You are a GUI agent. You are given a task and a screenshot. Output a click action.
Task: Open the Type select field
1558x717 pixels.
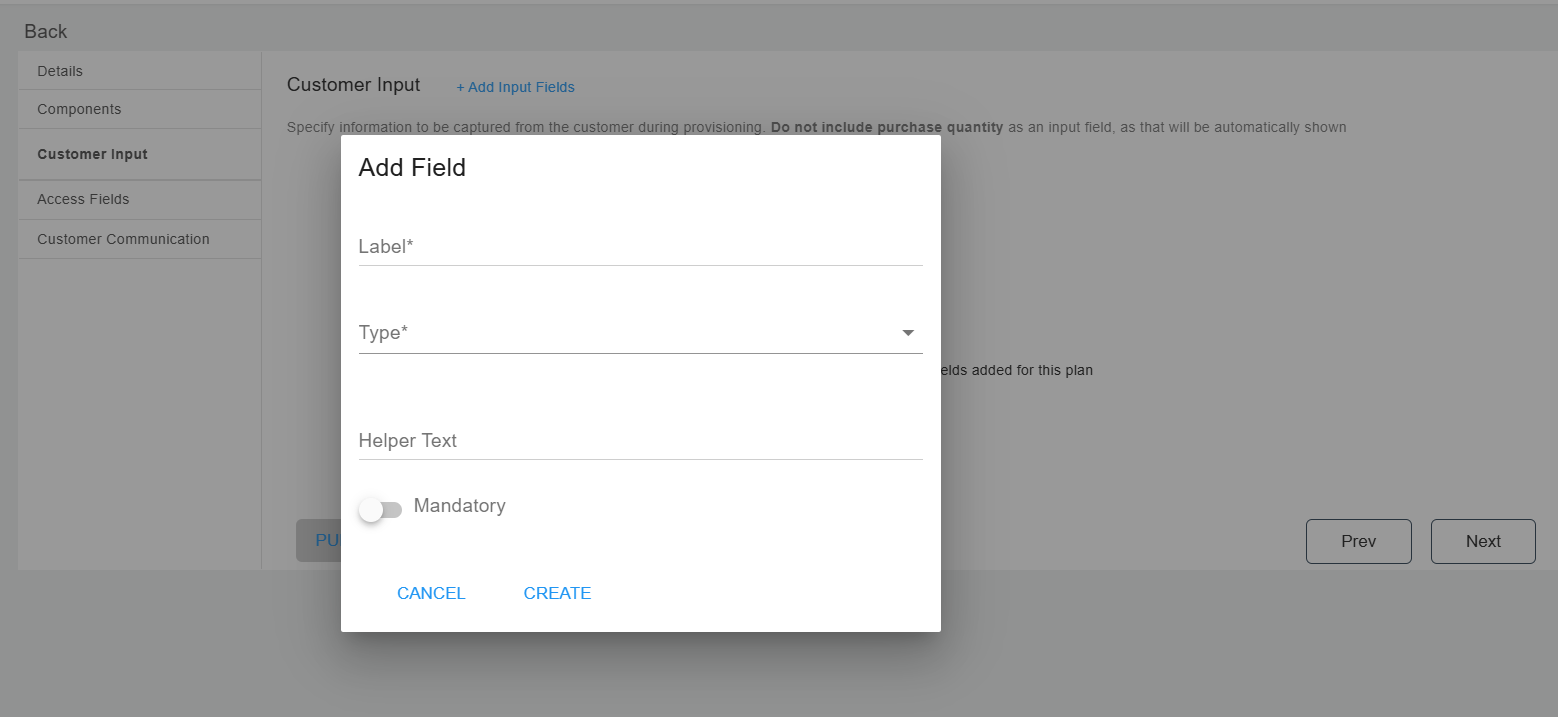click(x=628, y=333)
